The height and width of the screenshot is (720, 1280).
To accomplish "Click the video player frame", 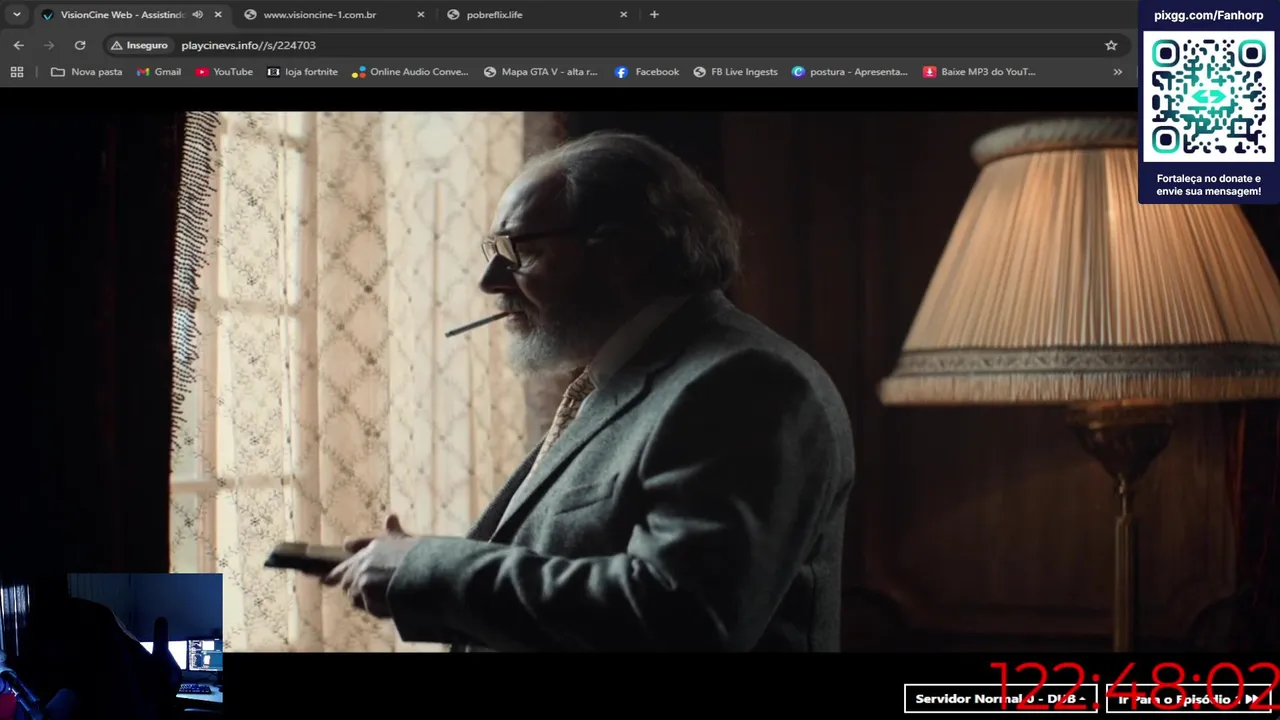I will point(640,382).
